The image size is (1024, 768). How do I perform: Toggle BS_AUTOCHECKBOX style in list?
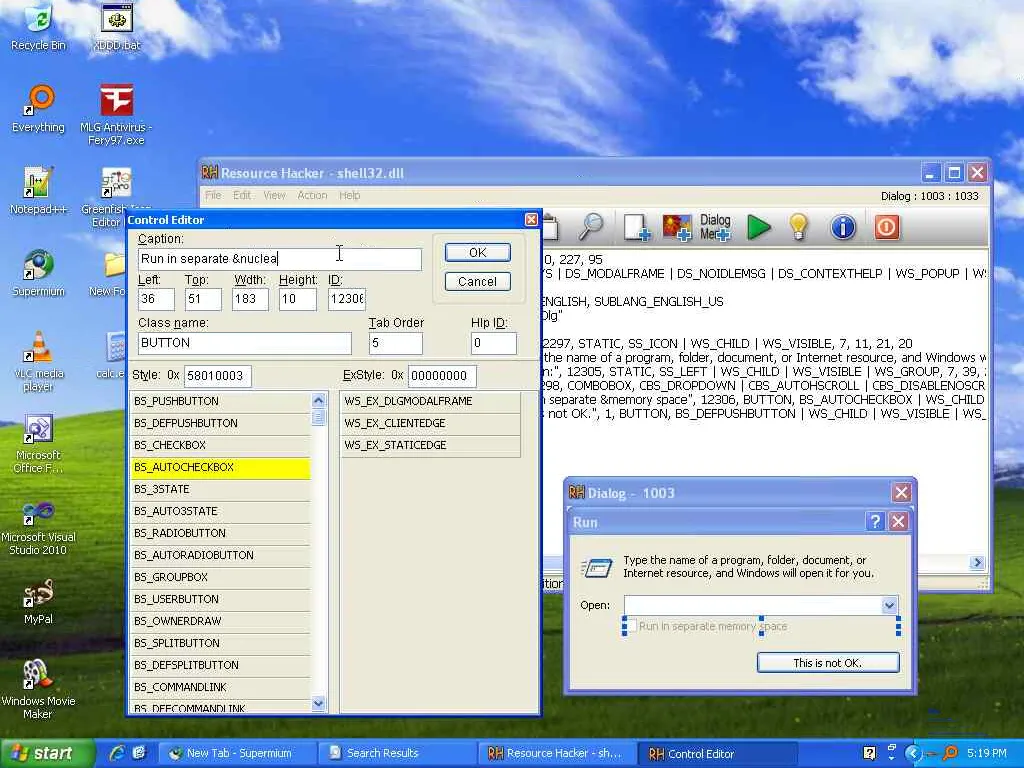[x=221, y=467]
